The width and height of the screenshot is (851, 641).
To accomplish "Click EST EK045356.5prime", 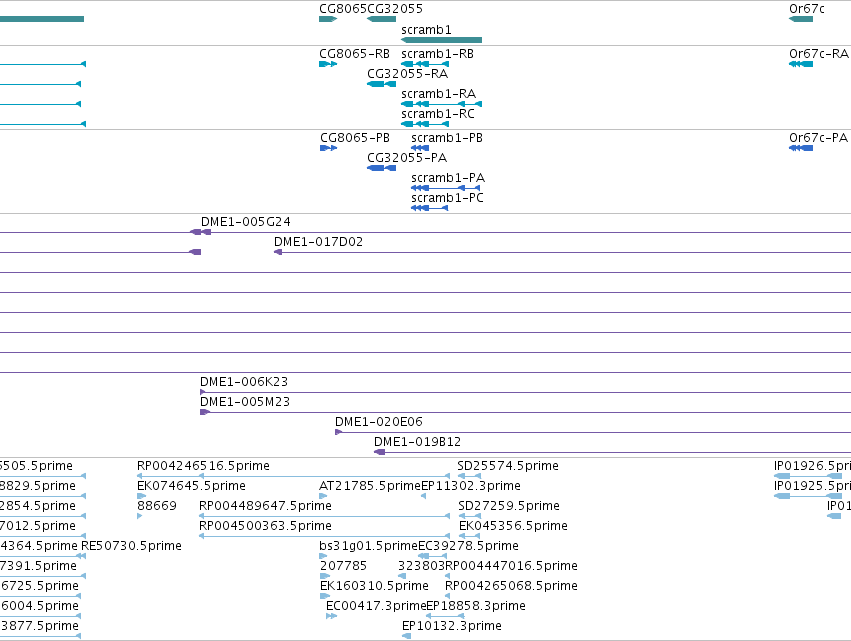I will coord(513,526).
